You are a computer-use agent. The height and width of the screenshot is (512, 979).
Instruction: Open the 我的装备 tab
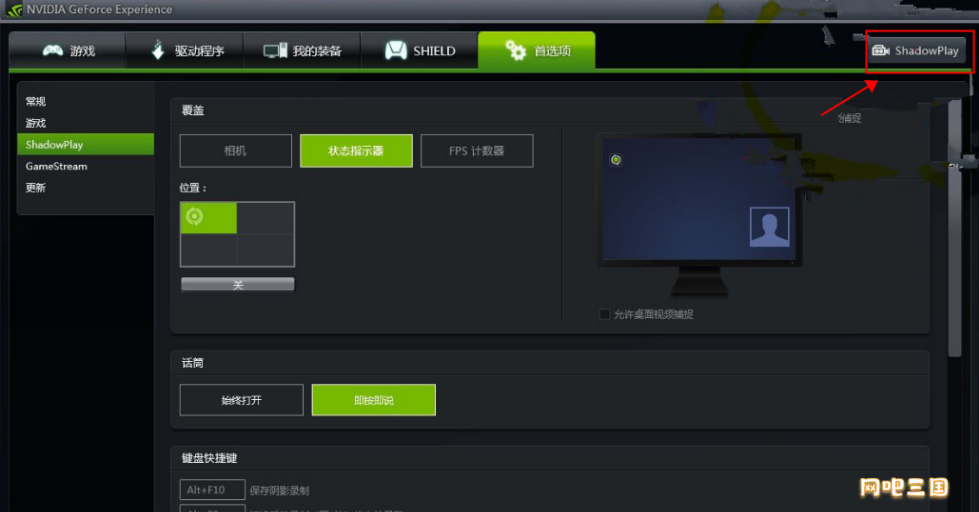pos(302,51)
